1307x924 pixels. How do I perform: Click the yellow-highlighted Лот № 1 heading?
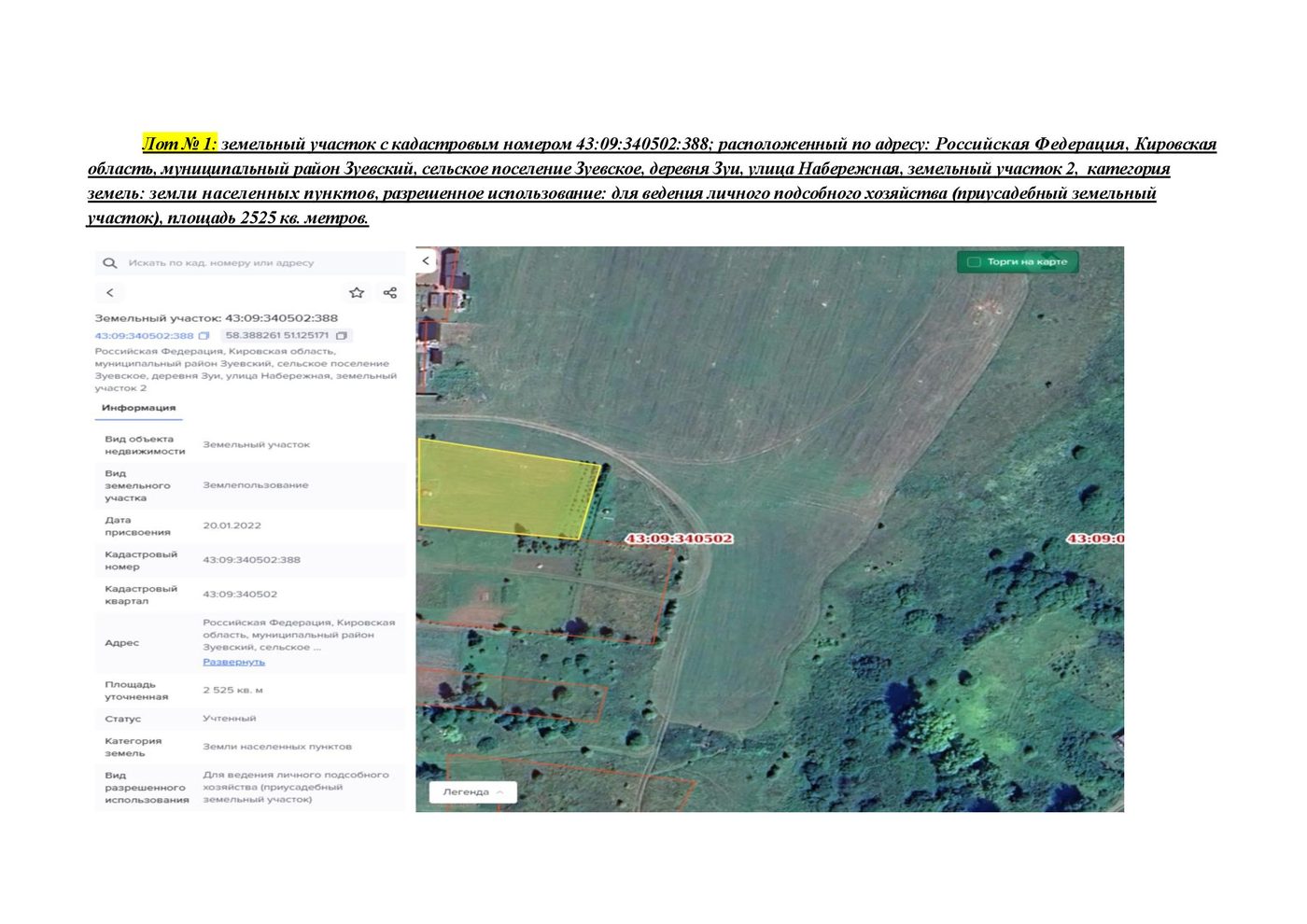point(179,144)
